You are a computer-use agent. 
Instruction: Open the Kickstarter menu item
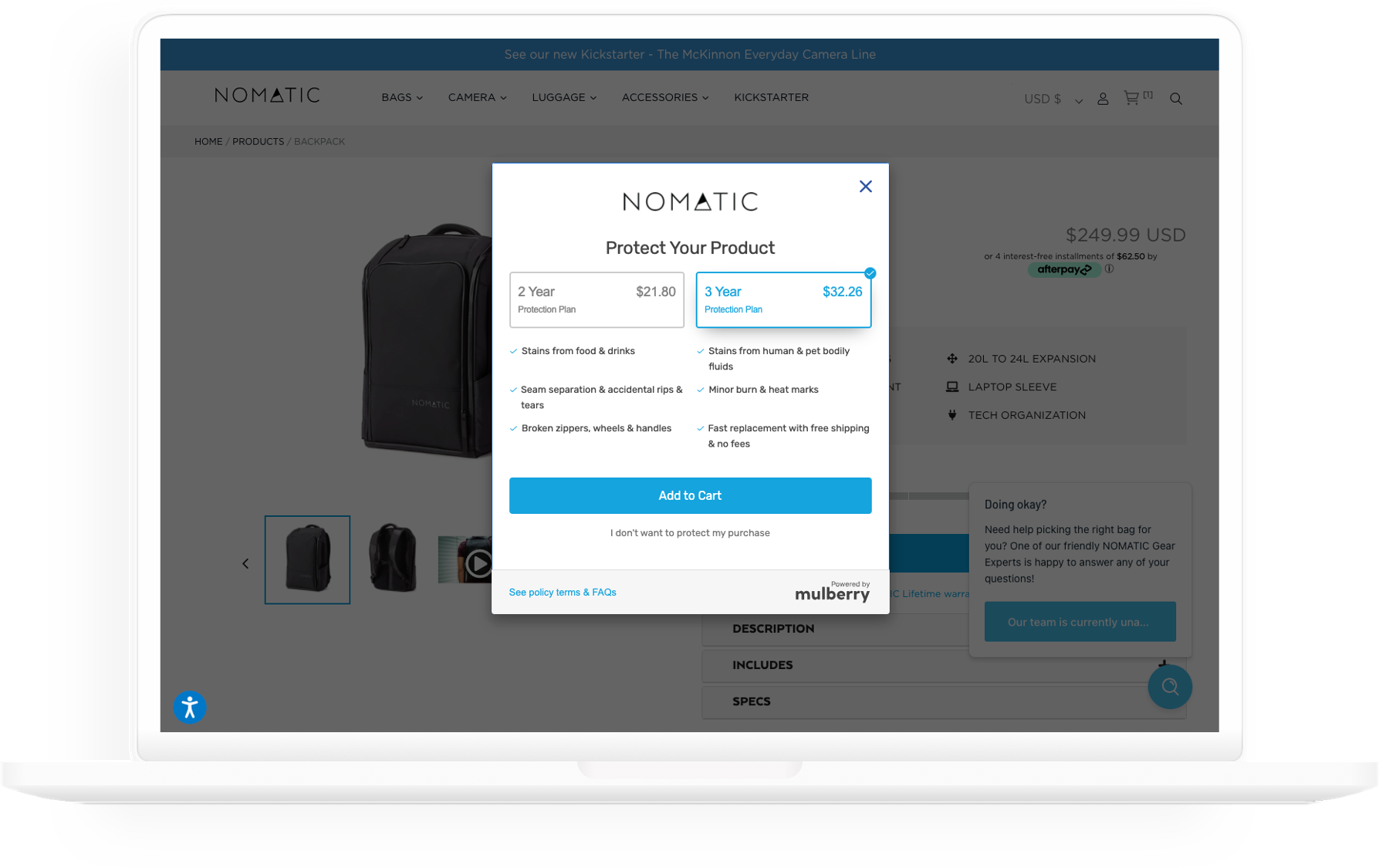point(771,98)
